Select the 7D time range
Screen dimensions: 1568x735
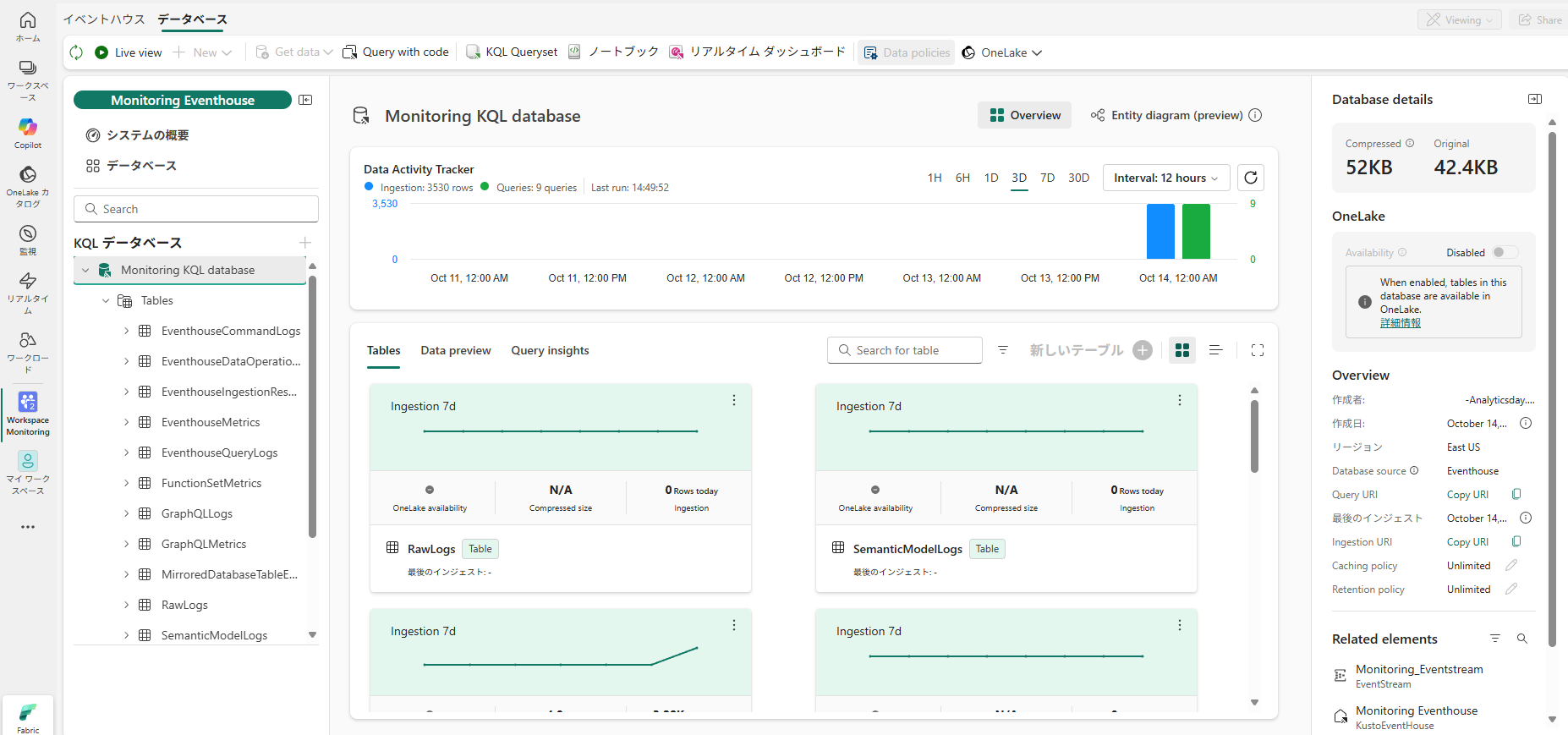click(1047, 178)
